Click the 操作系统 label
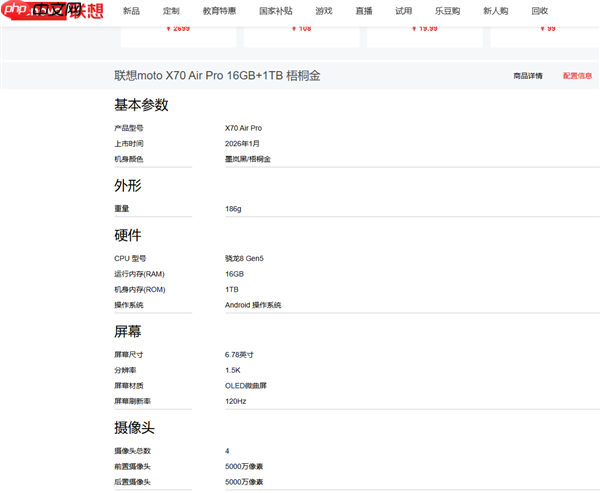This screenshot has height=493, width=600. pyautogui.click(x=129, y=305)
